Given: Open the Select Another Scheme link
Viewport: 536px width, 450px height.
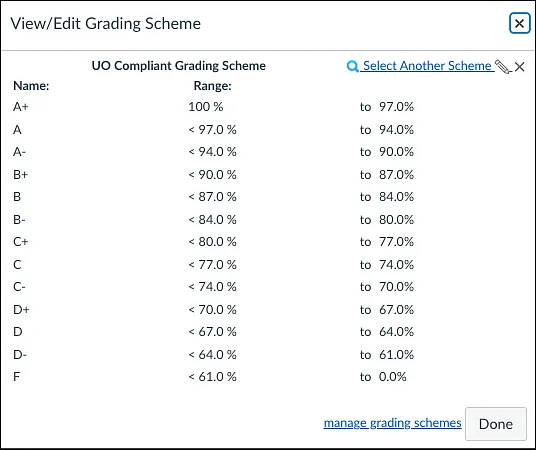Looking at the screenshot, I should 427,66.
